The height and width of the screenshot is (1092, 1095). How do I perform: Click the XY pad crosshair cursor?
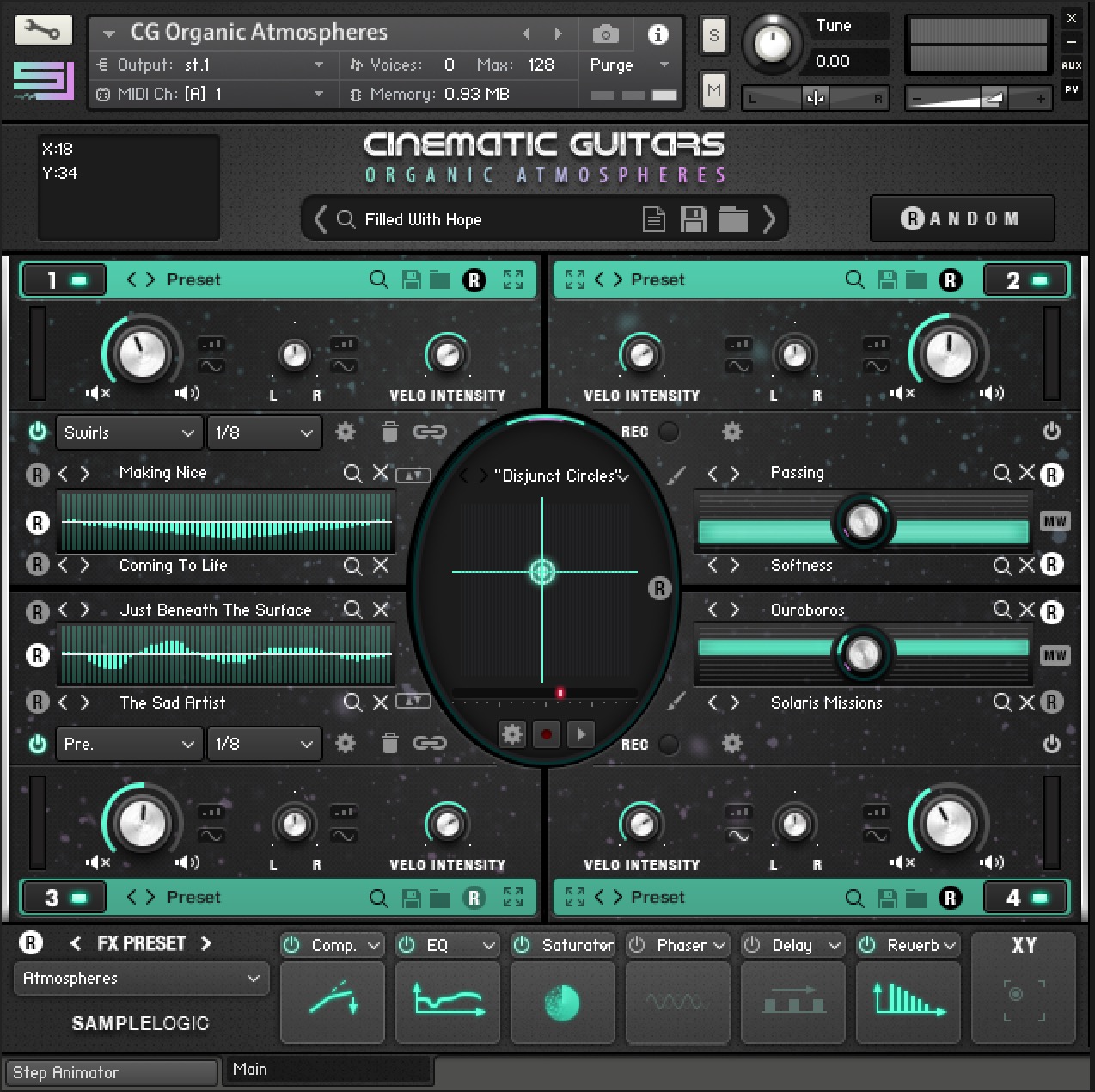542,571
